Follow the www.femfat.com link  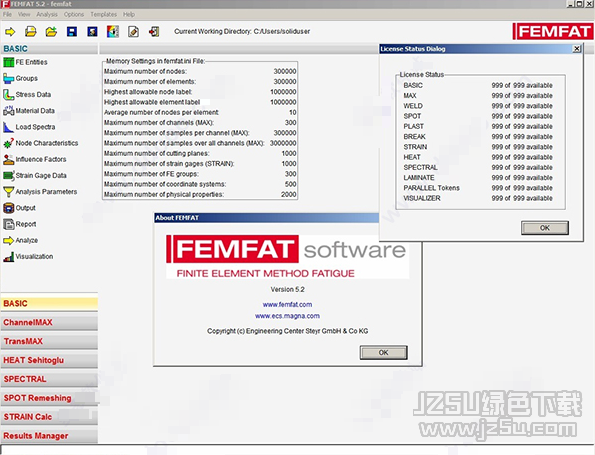tap(287, 304)
